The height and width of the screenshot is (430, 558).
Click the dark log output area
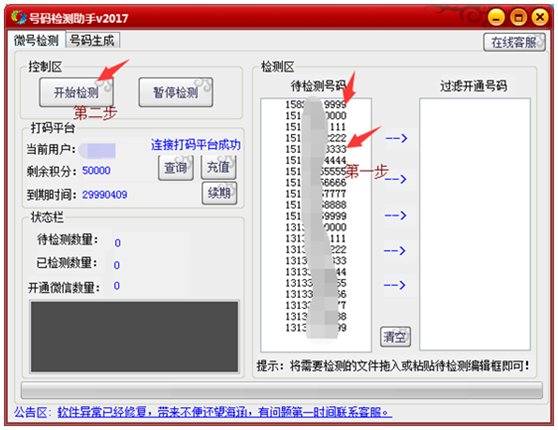coord(135,336)
